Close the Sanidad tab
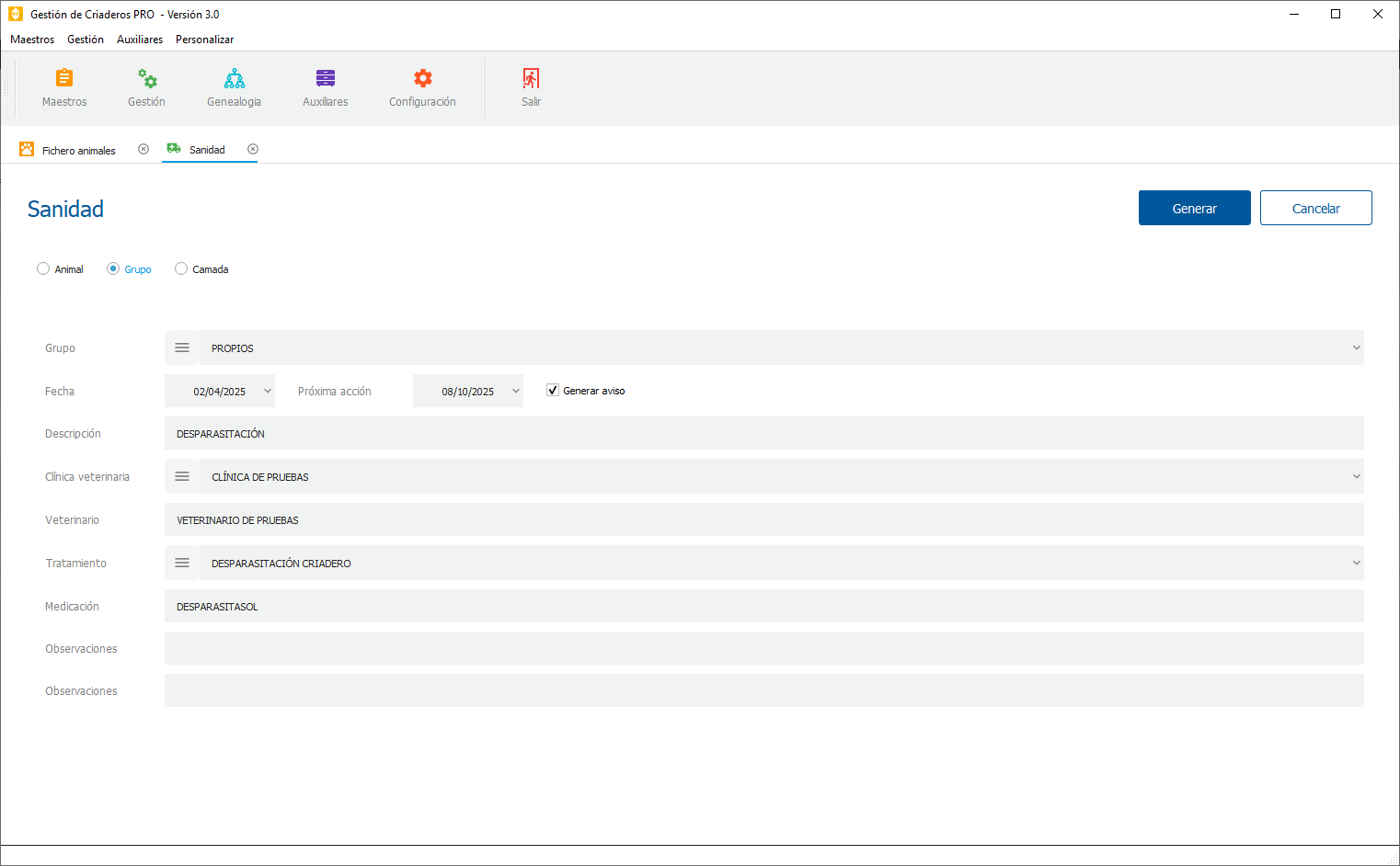 pyautogui.click(x=253, y=149)
